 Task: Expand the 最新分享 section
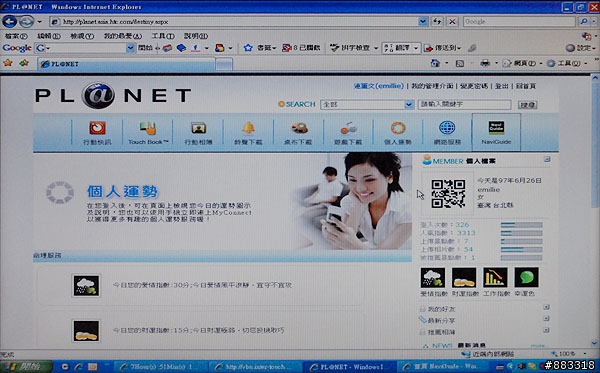546,318
